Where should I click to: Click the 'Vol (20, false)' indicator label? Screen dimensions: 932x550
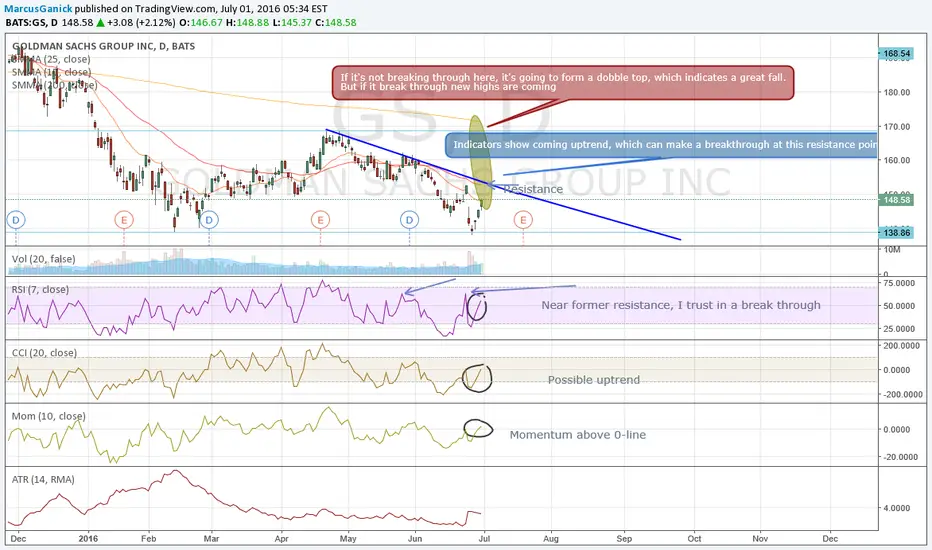pyautogui.click(x=43, y=259)
